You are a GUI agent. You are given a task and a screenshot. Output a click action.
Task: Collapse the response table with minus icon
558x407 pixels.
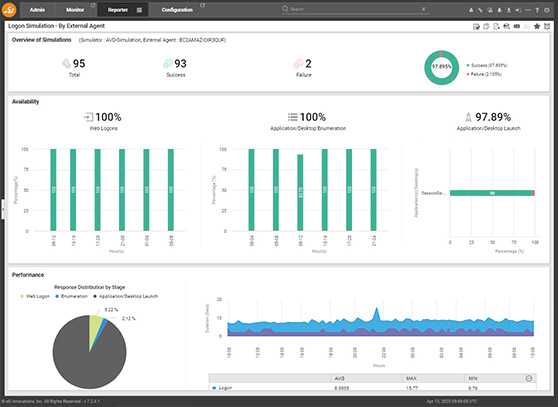click(x=529, y=378)
